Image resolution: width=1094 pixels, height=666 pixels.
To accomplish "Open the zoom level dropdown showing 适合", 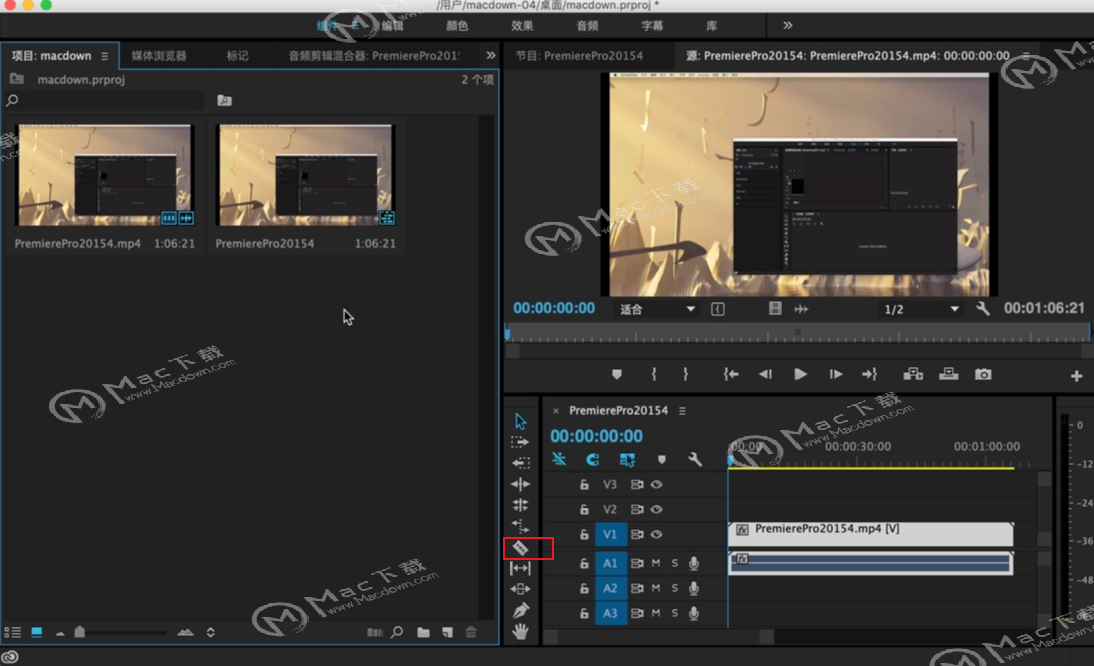I will [657, 309].
